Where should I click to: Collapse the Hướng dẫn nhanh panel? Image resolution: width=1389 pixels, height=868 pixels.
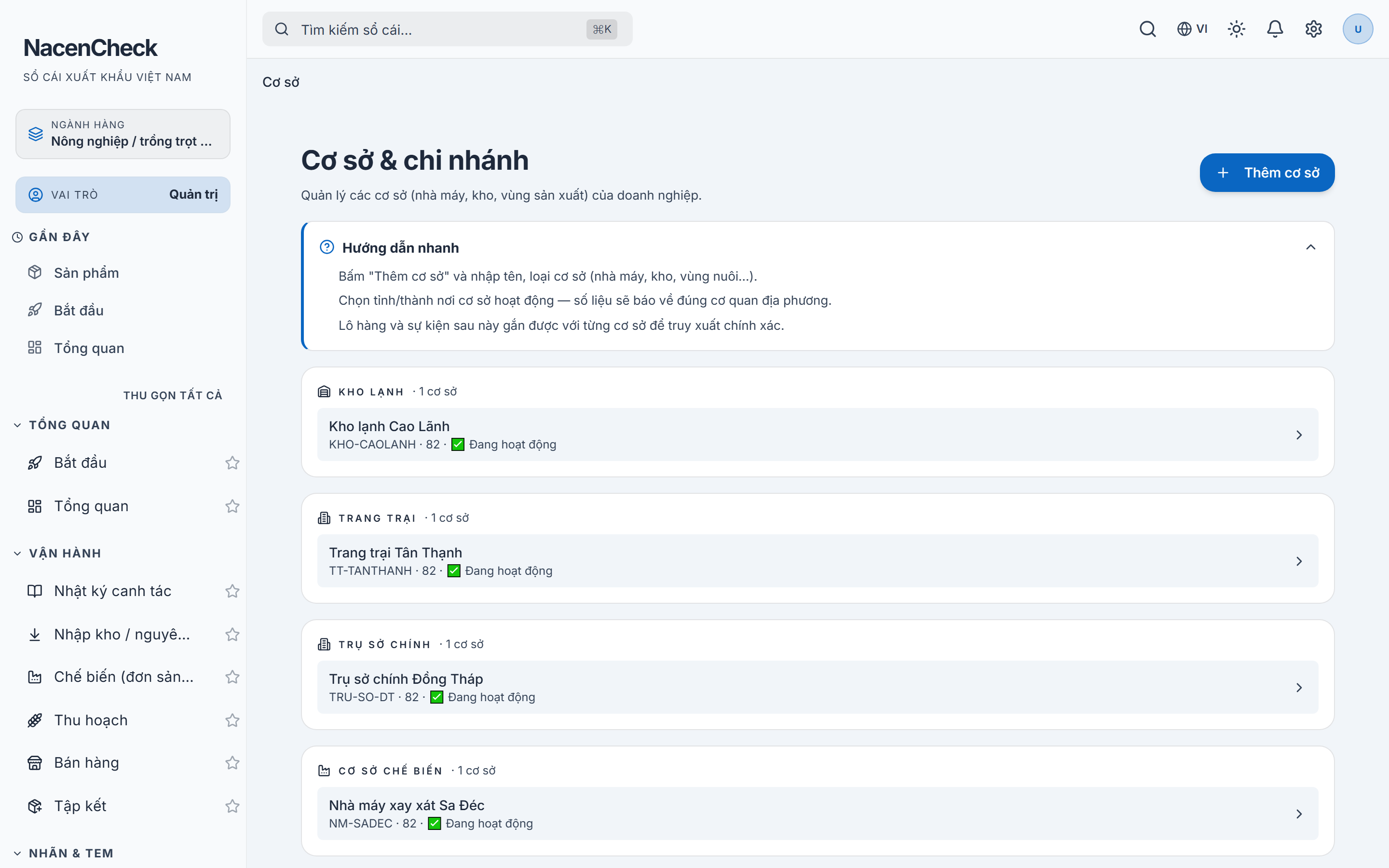pyautogui.click(x=1310, y=247)
